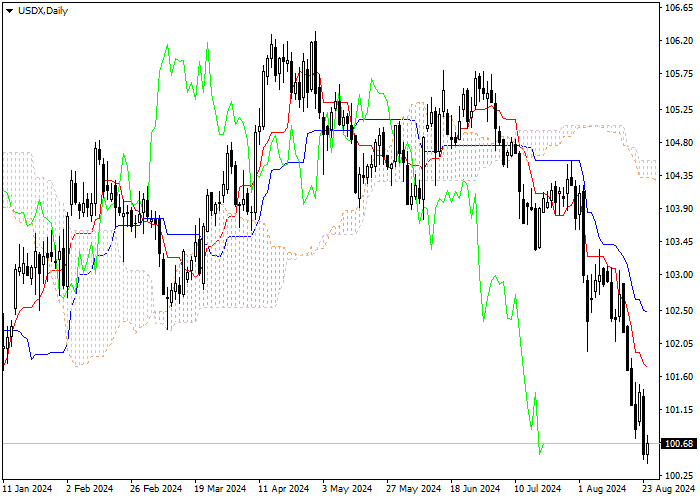The image size is (700, 500).
Task: Click the 26 Feb 2024 date label
Action: coord(157,489)
